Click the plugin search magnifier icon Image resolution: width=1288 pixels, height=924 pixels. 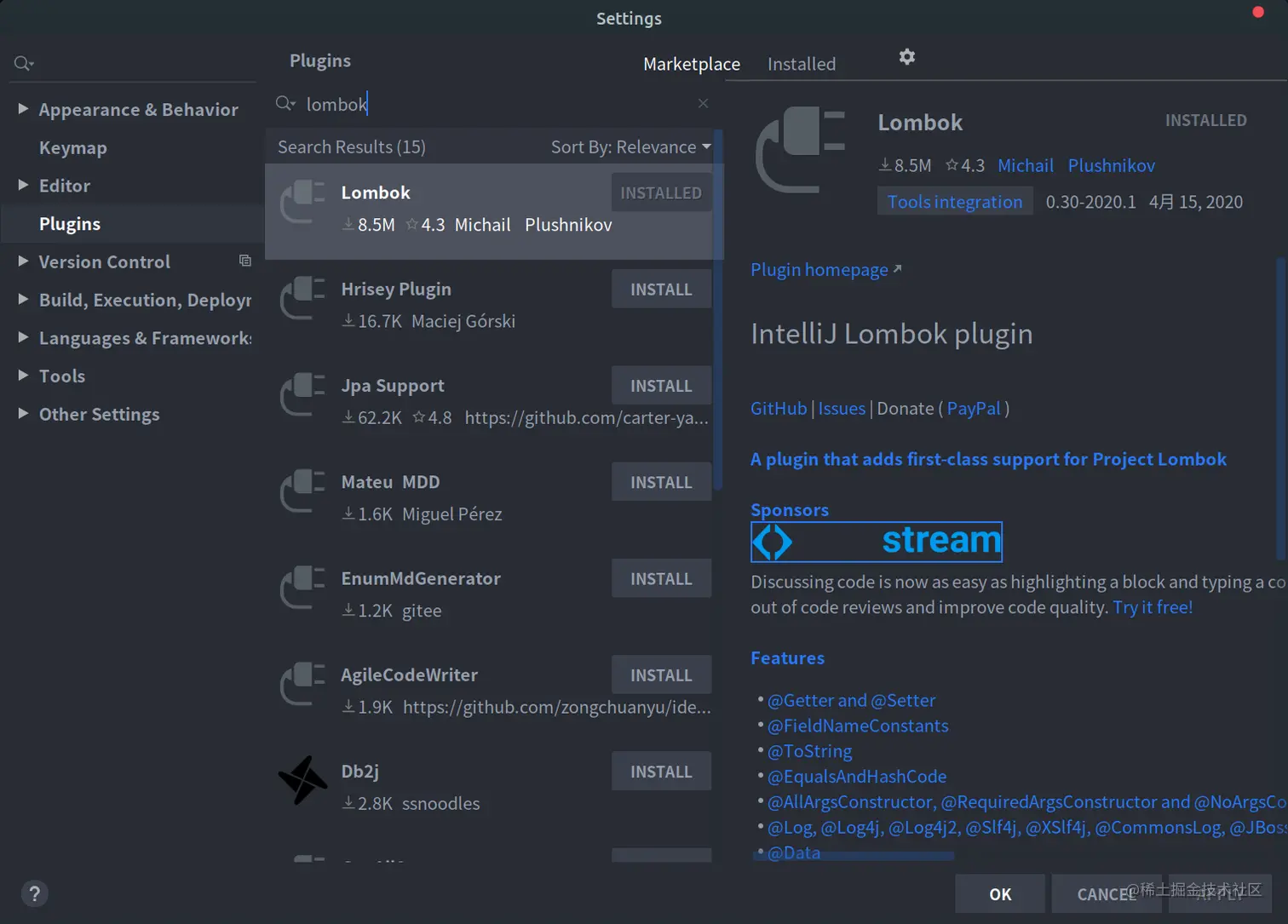[x=285, y=104]
